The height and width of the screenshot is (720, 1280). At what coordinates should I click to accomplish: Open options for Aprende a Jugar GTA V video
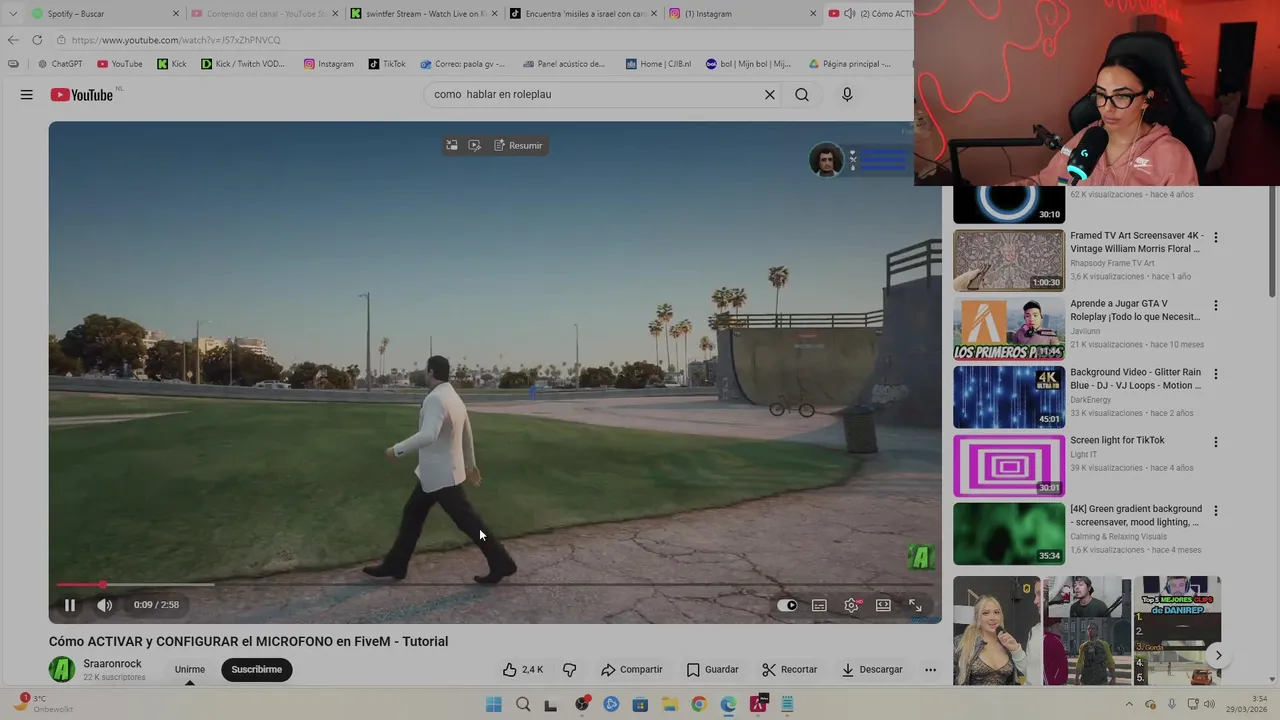click(1216, 306)
